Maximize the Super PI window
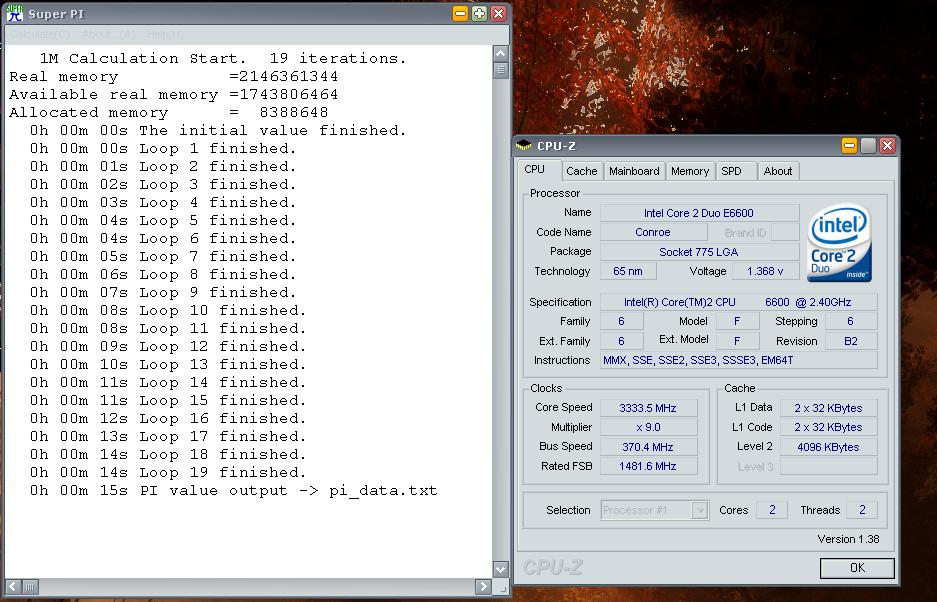 point(479,14)
